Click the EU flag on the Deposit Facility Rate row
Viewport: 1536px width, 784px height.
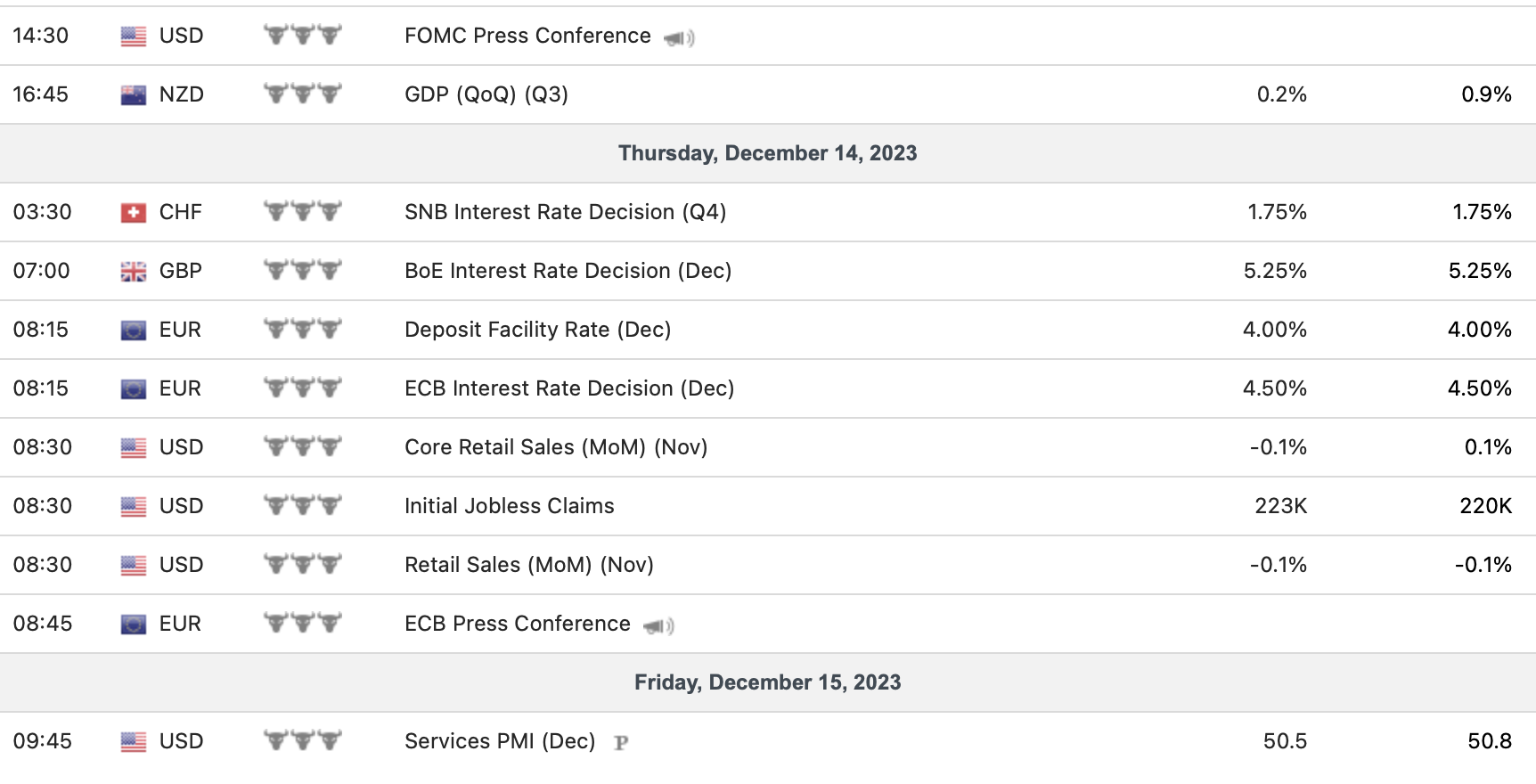point(134,331)
